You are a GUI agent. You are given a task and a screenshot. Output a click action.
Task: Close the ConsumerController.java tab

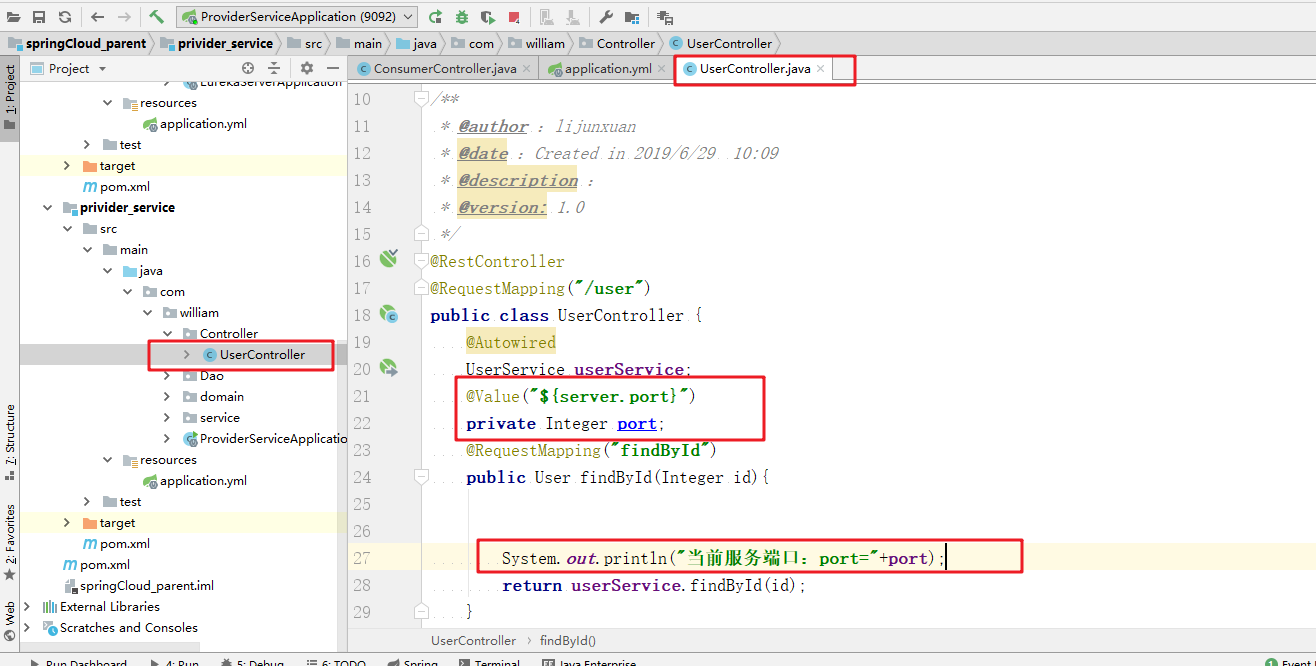pos(526,68)
